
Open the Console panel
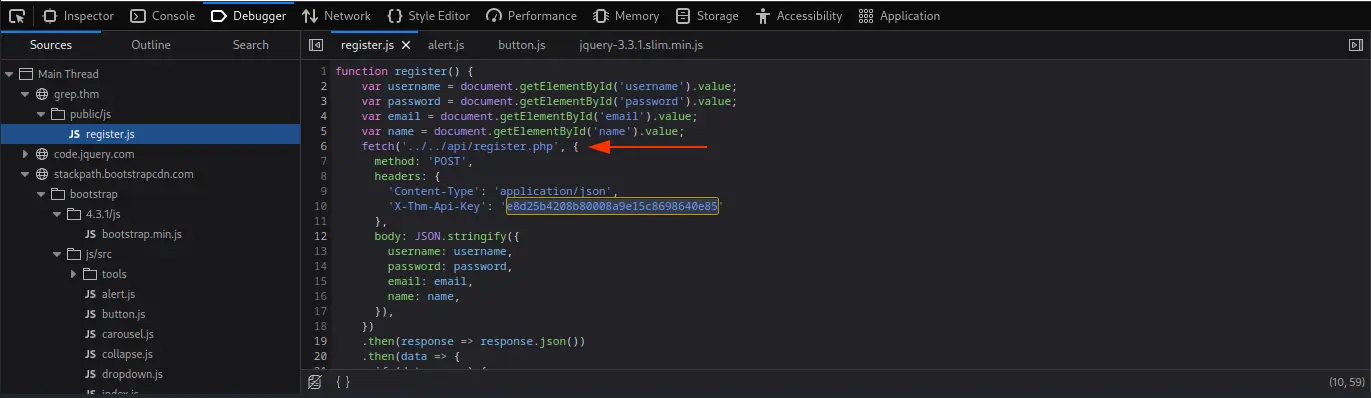coord(162,16)
